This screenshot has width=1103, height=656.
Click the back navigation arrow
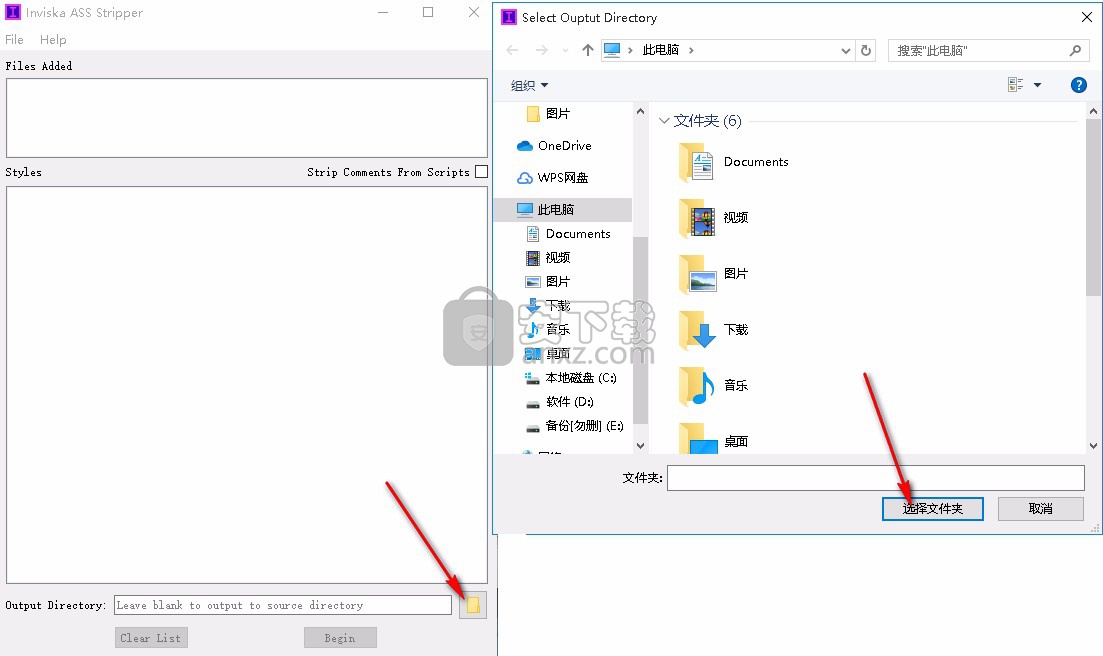pos(512,50)
